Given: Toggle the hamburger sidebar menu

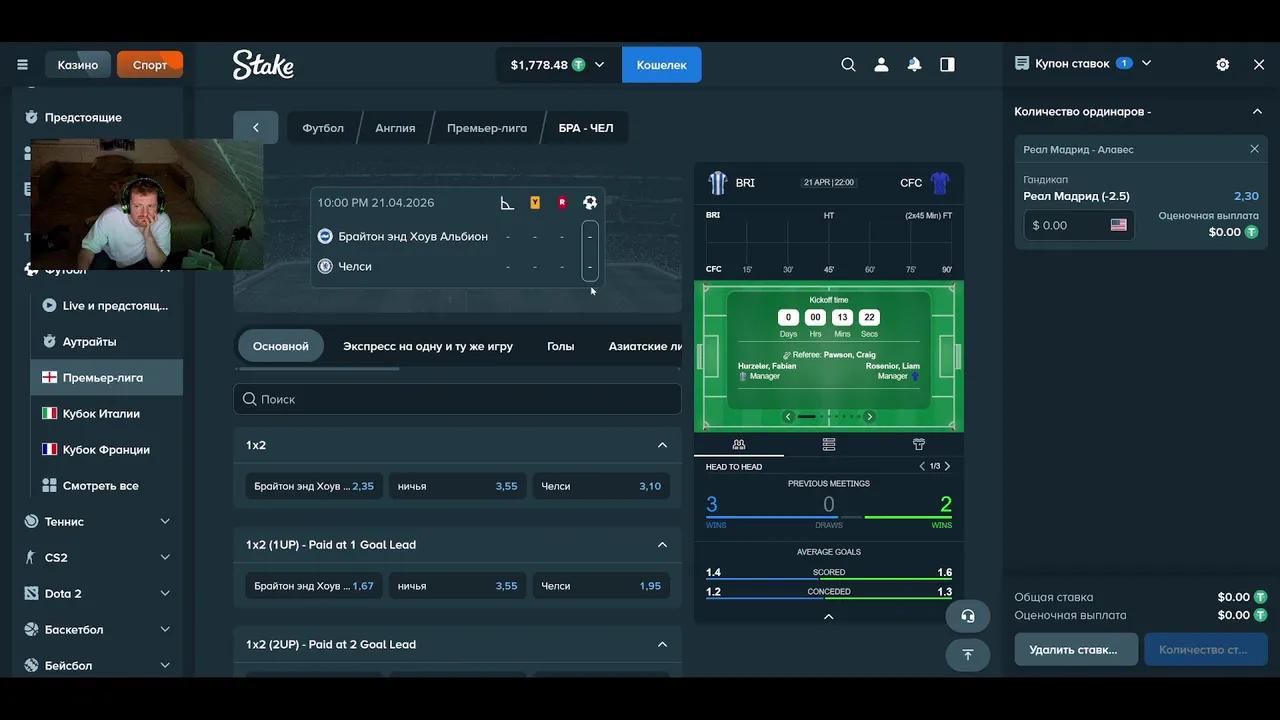Looking at the screenshot, I should coord(22,65).
